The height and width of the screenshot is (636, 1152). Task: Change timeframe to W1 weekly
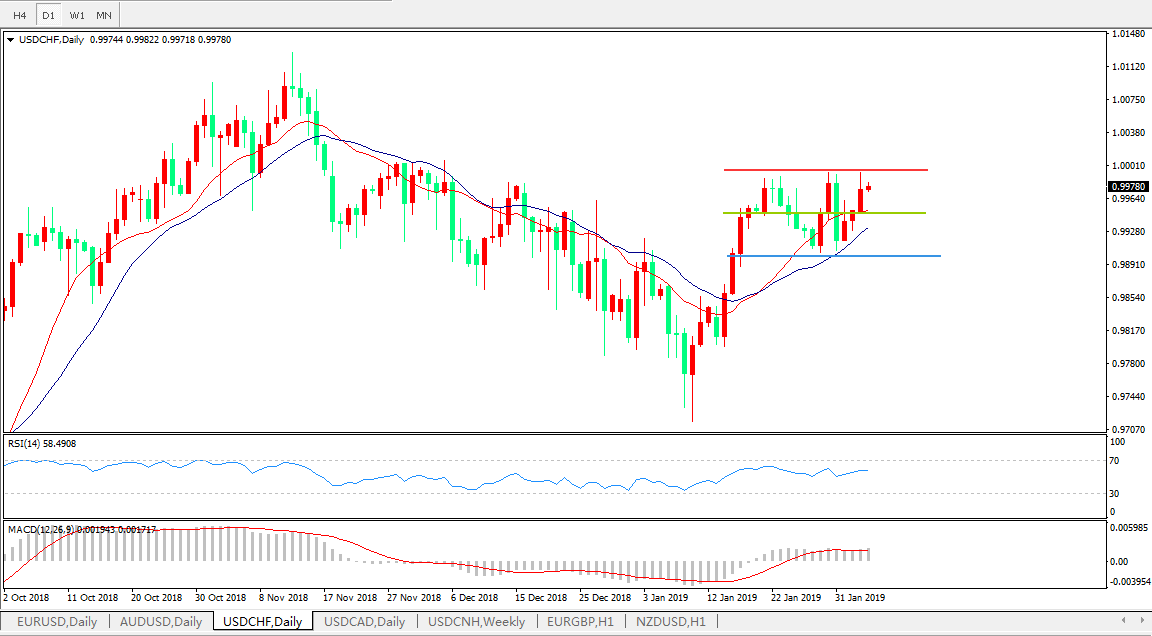pyautogui.click(x=77, y=16)
